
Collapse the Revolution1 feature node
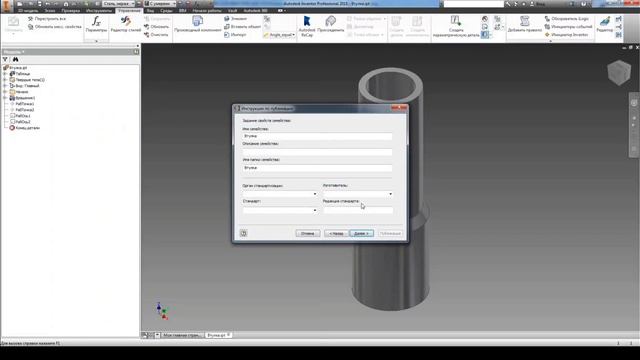point(5,98)
